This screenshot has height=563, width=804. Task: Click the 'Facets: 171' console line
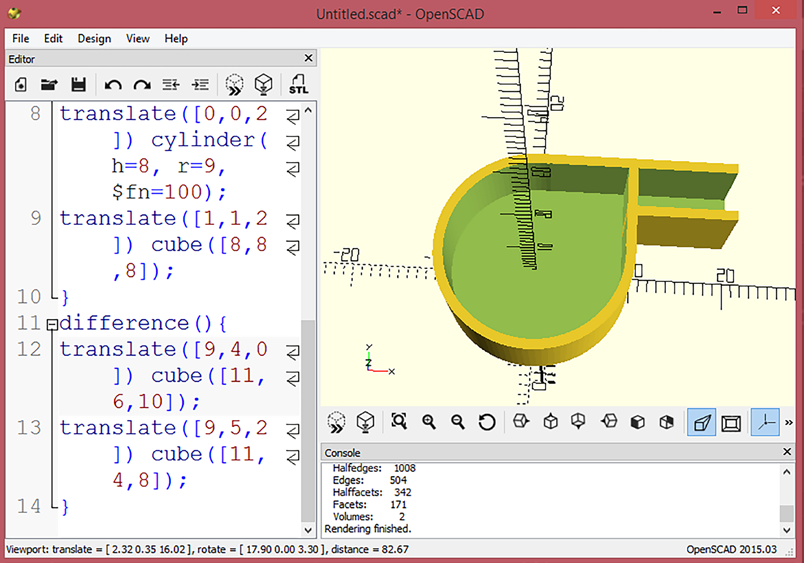pyautogui.click(x=369, y=505)
